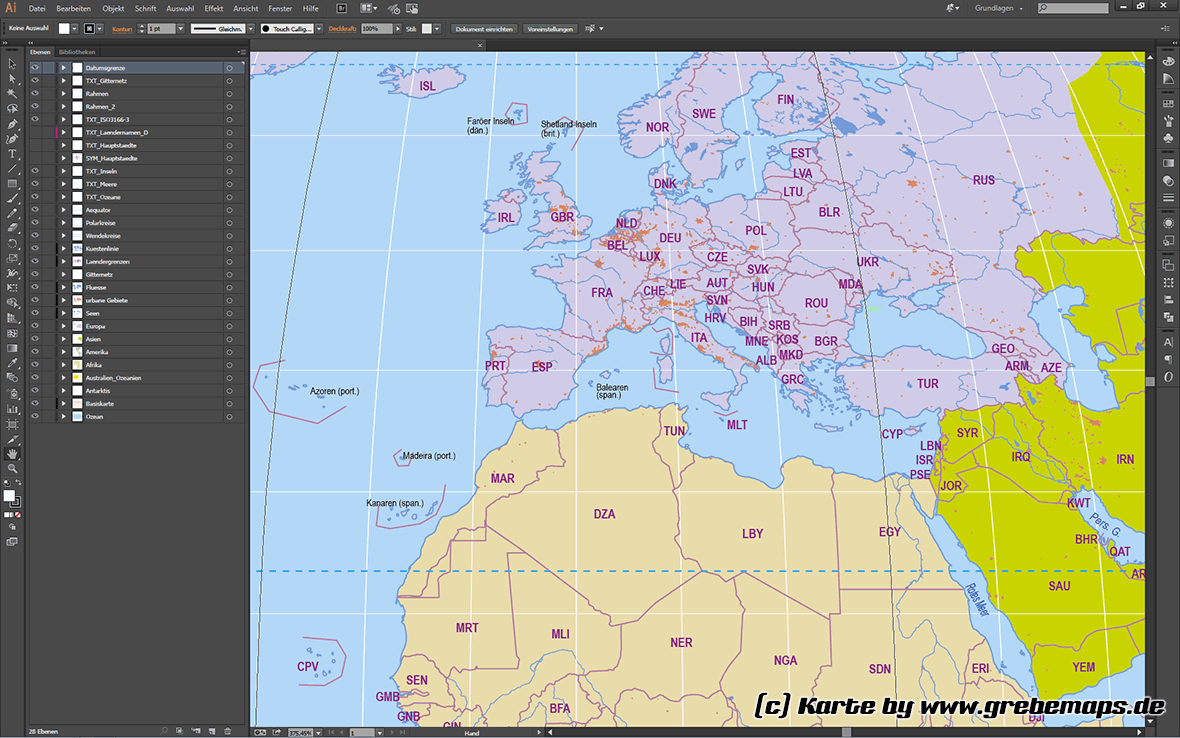1180x738 pixels.
Task: Select the Lasso tool
Action: pos(12,109)
